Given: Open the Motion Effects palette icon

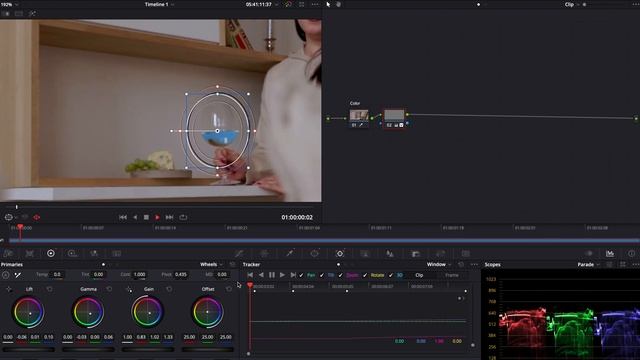Looking at the screenshot, I should (116, 253).
